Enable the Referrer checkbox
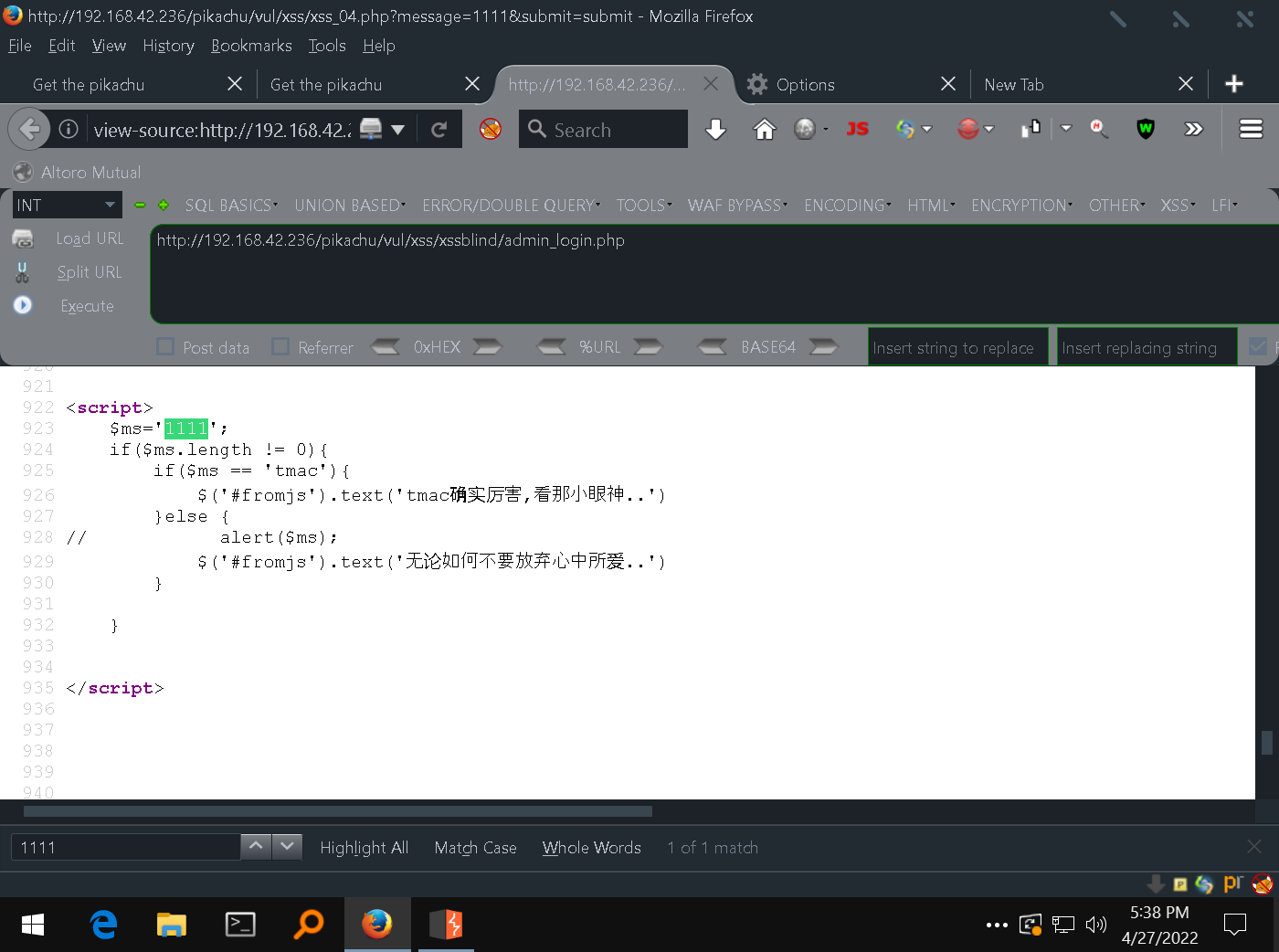This screenshot has height=952, width=1279. click(x=280, y=346)
